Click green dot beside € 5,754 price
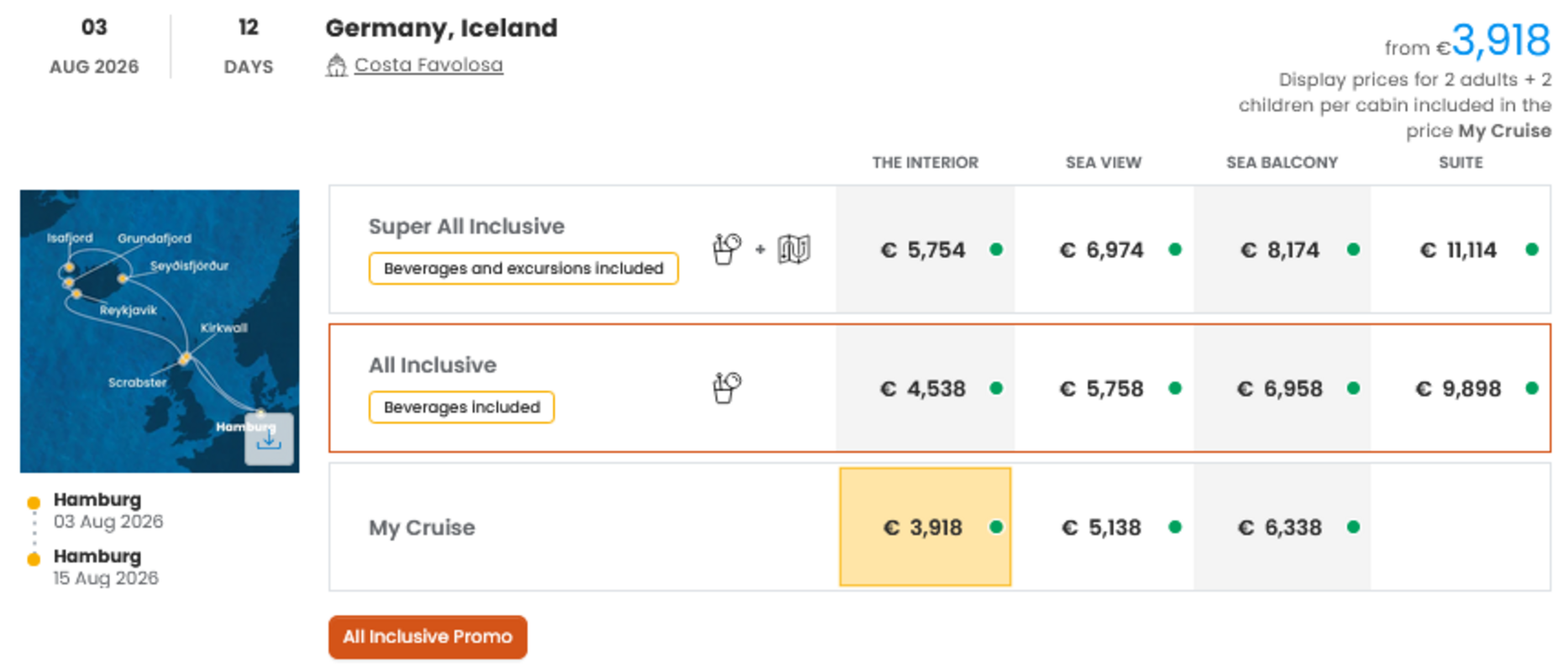The width and height of the screenshot is (1568, 672). pos(996,249)
